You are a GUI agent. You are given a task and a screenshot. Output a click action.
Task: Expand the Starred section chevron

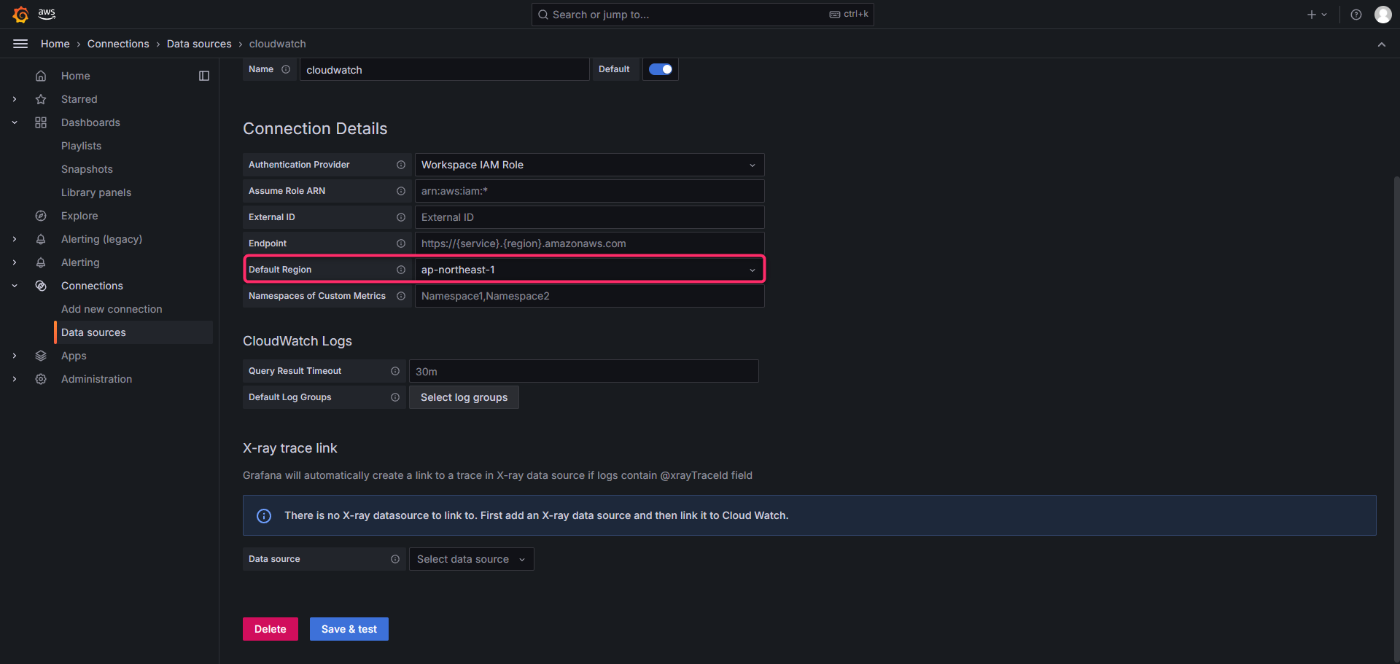coord(14,99)
